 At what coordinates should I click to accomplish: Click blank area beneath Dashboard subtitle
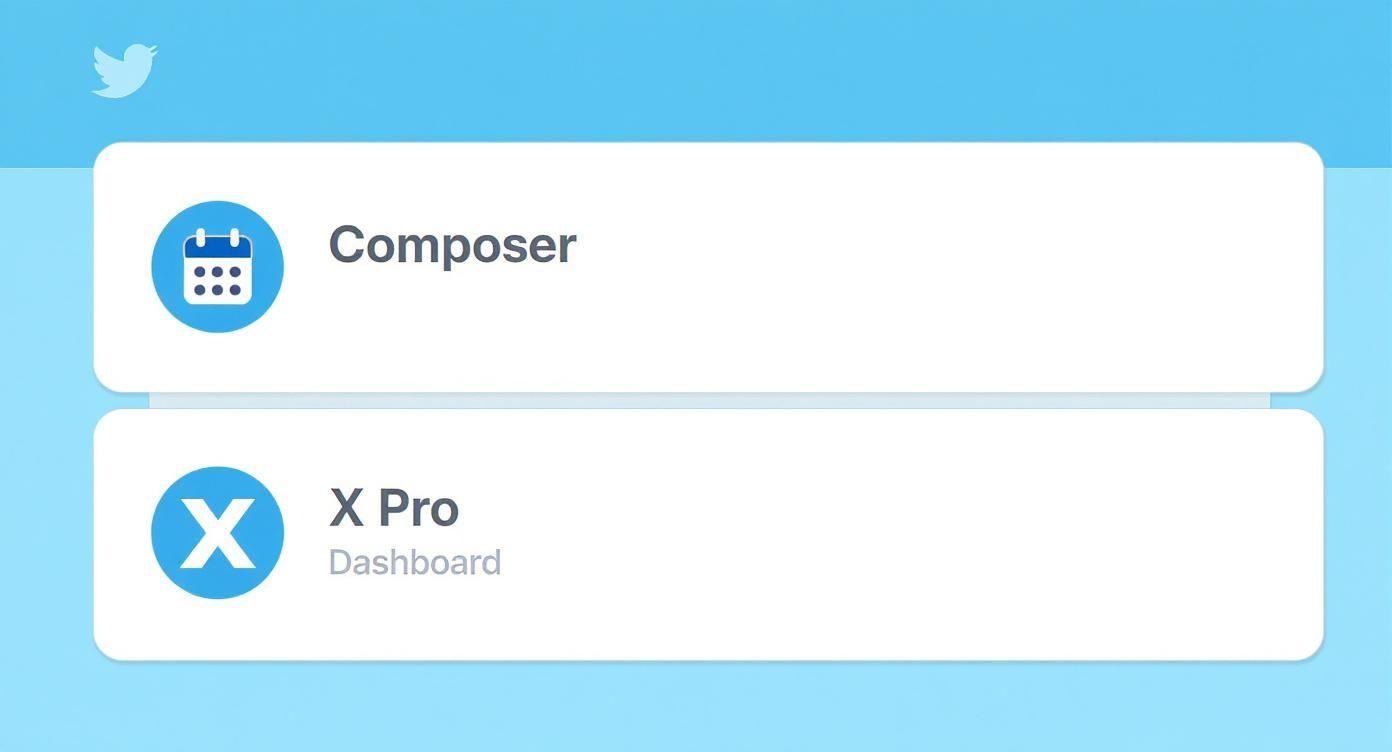tap(414, 620)
